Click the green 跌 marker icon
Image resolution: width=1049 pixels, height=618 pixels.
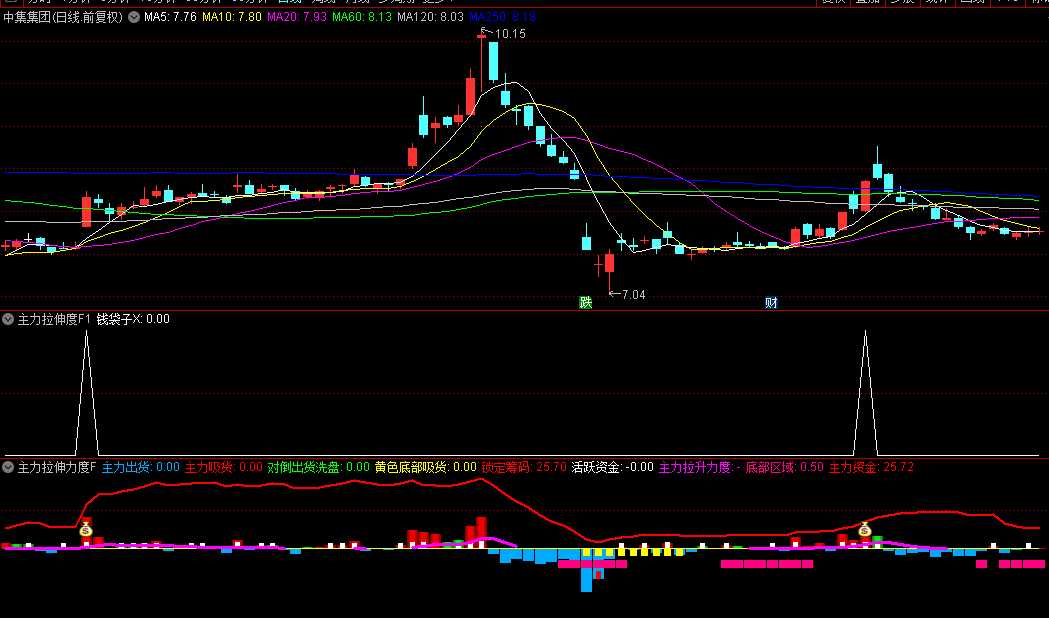[585, 302]
